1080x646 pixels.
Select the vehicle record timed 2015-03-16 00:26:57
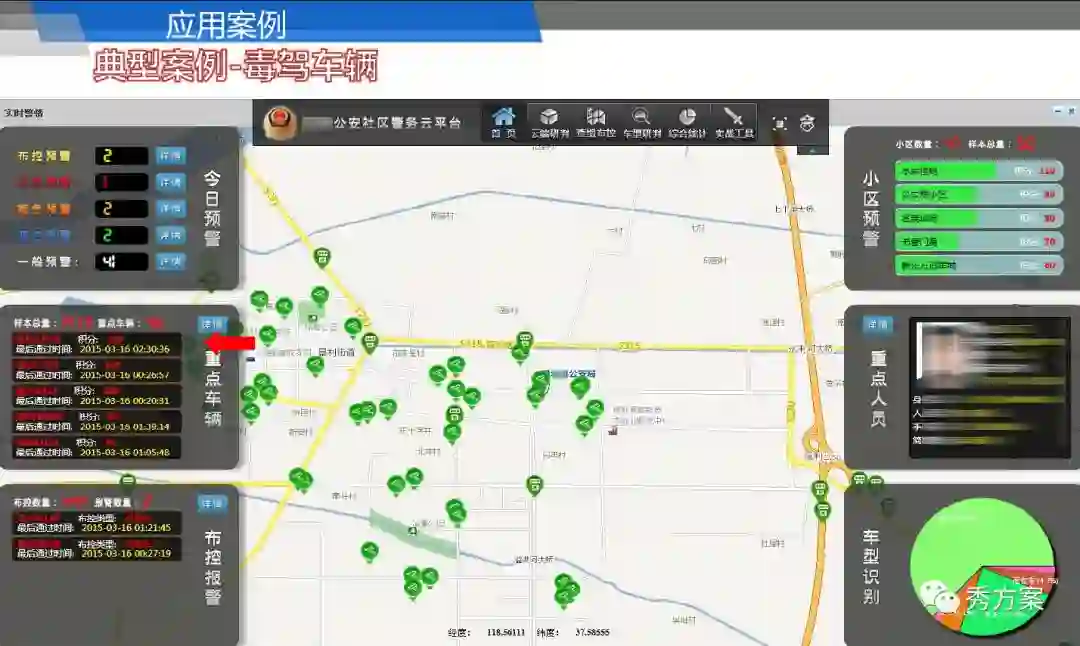click(96, 370)
